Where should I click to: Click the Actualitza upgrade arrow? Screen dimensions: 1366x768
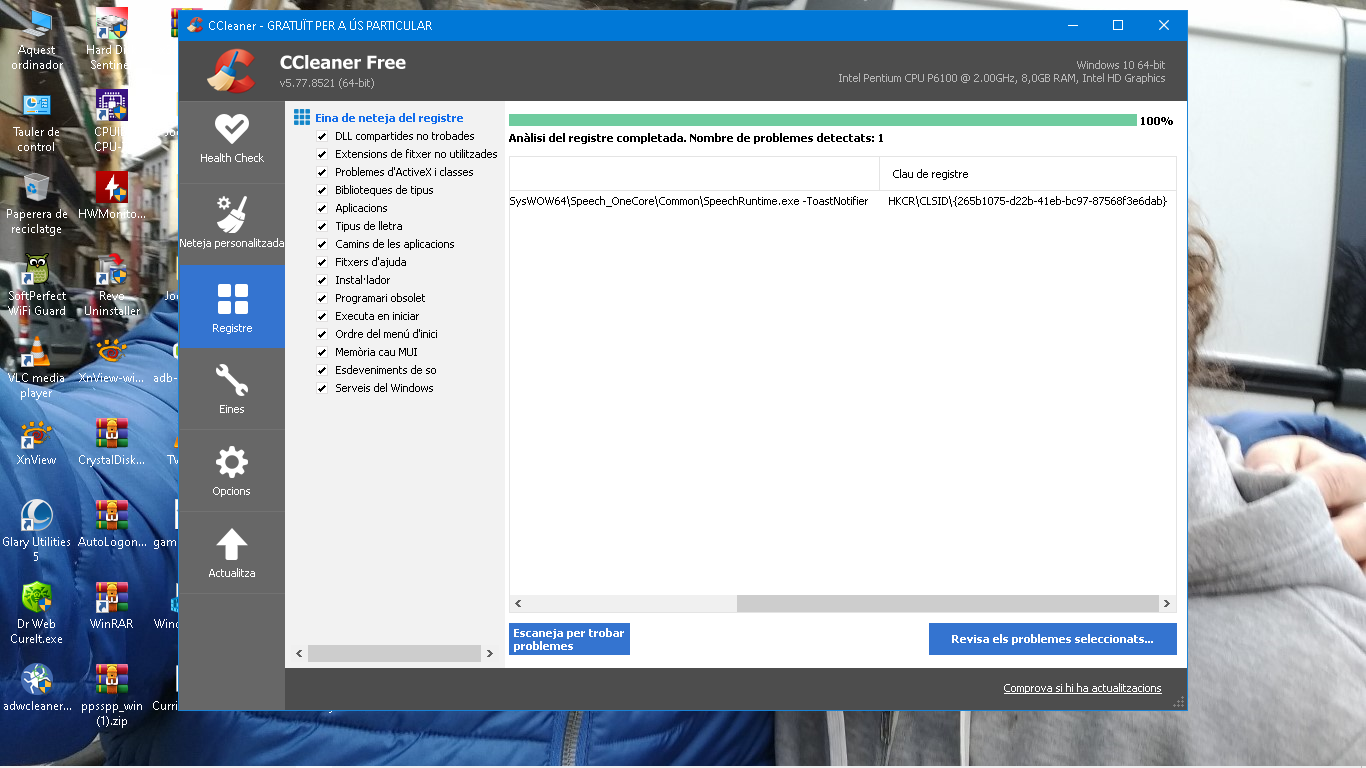coord(231,552)
